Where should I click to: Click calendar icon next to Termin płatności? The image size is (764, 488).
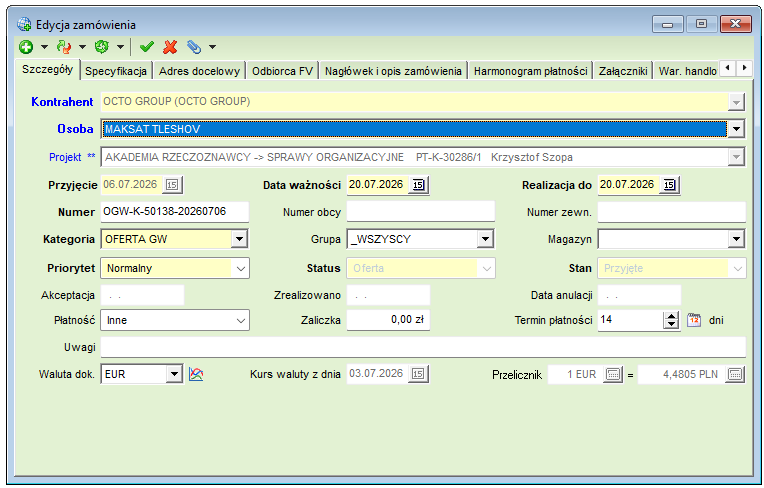tap(694, 320)
